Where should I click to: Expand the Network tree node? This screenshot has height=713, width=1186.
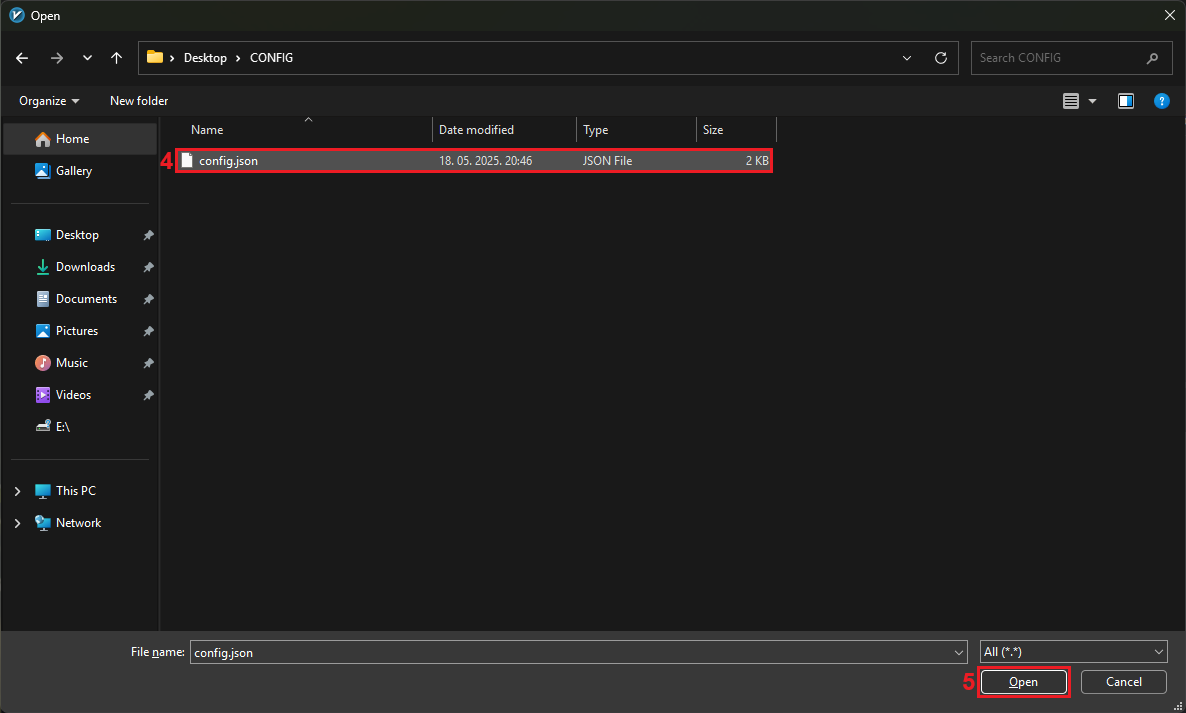[18, 523]
